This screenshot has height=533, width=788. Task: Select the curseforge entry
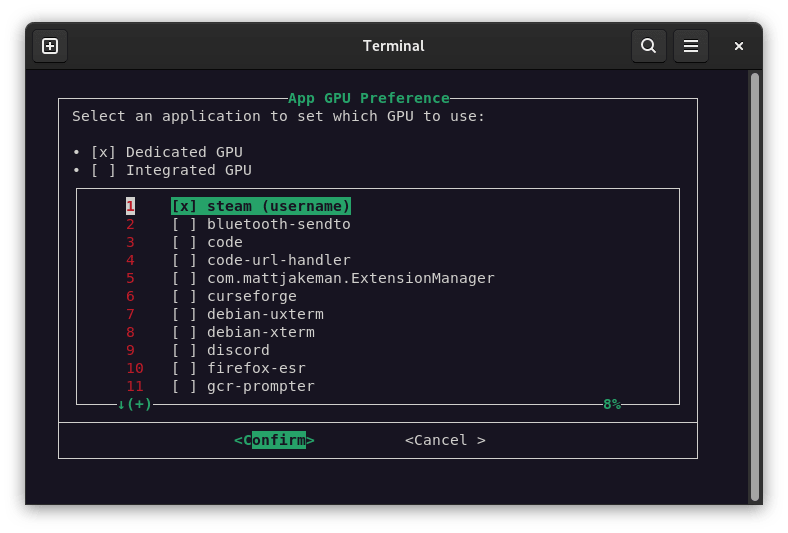click(251, 296)
